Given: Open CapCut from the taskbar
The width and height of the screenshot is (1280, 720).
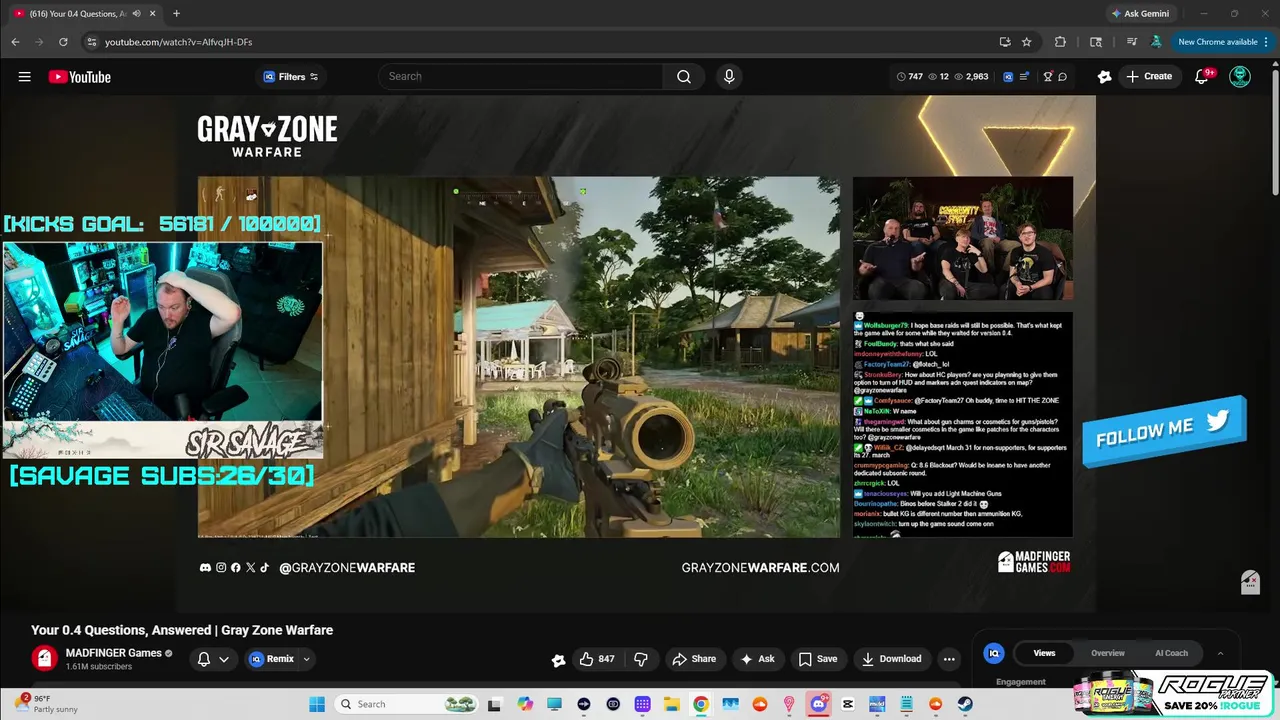Looking at the screenshot, I should click(848, 704).
